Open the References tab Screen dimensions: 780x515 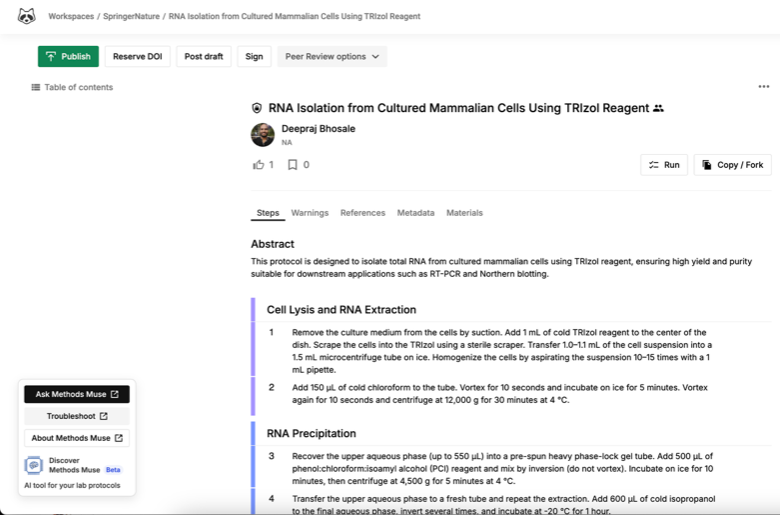pos(362,213)
